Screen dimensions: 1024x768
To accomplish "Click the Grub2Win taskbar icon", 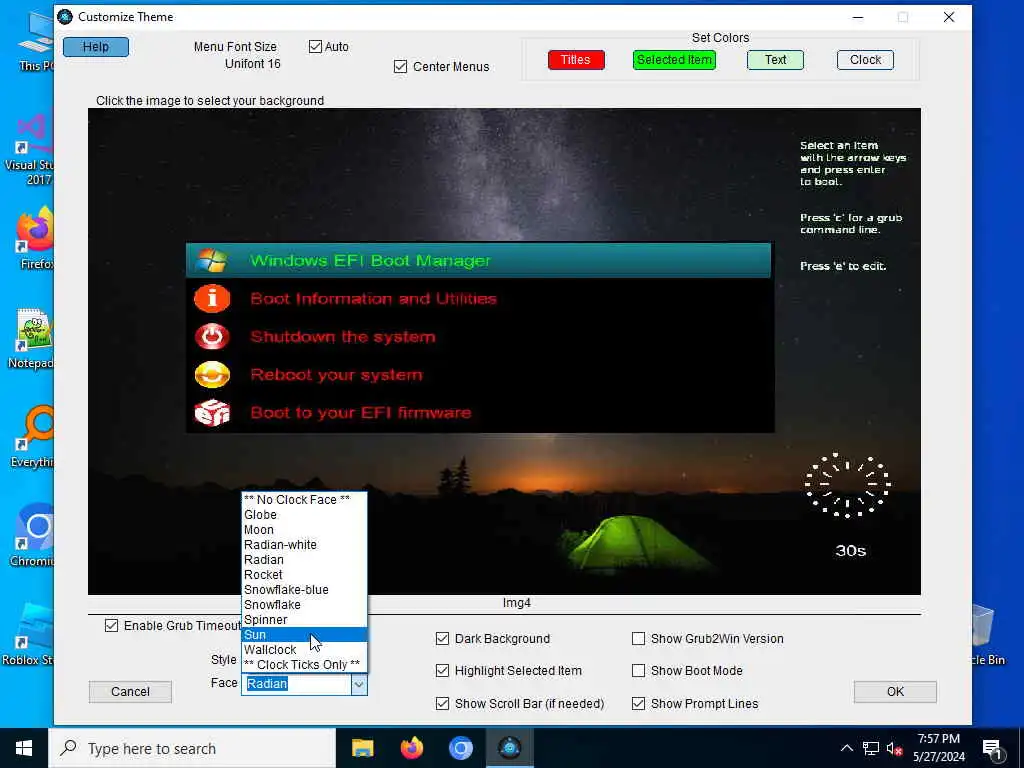I will 509,748.
